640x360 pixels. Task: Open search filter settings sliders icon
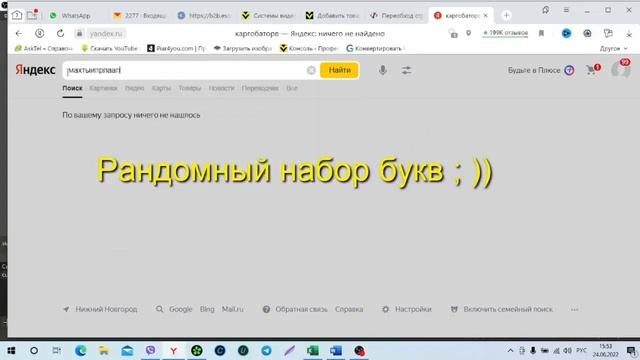tap(406, 70)
